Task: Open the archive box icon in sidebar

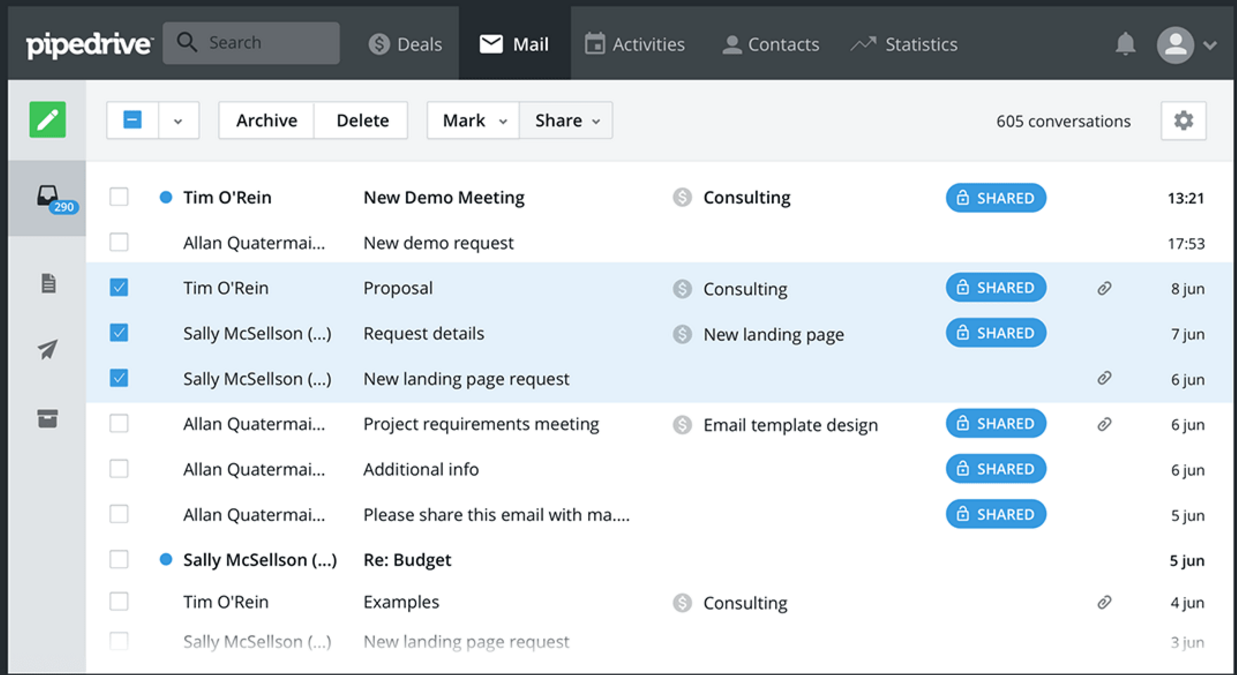Action: click(x=48, y=419)
